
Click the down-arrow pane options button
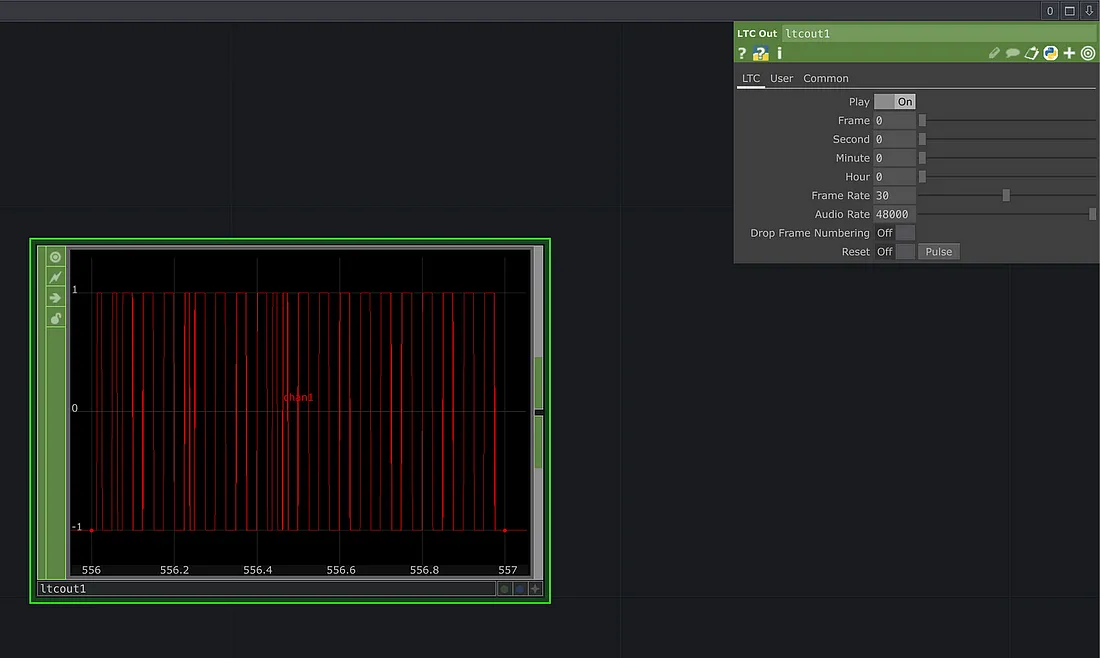coord(1089,11)
